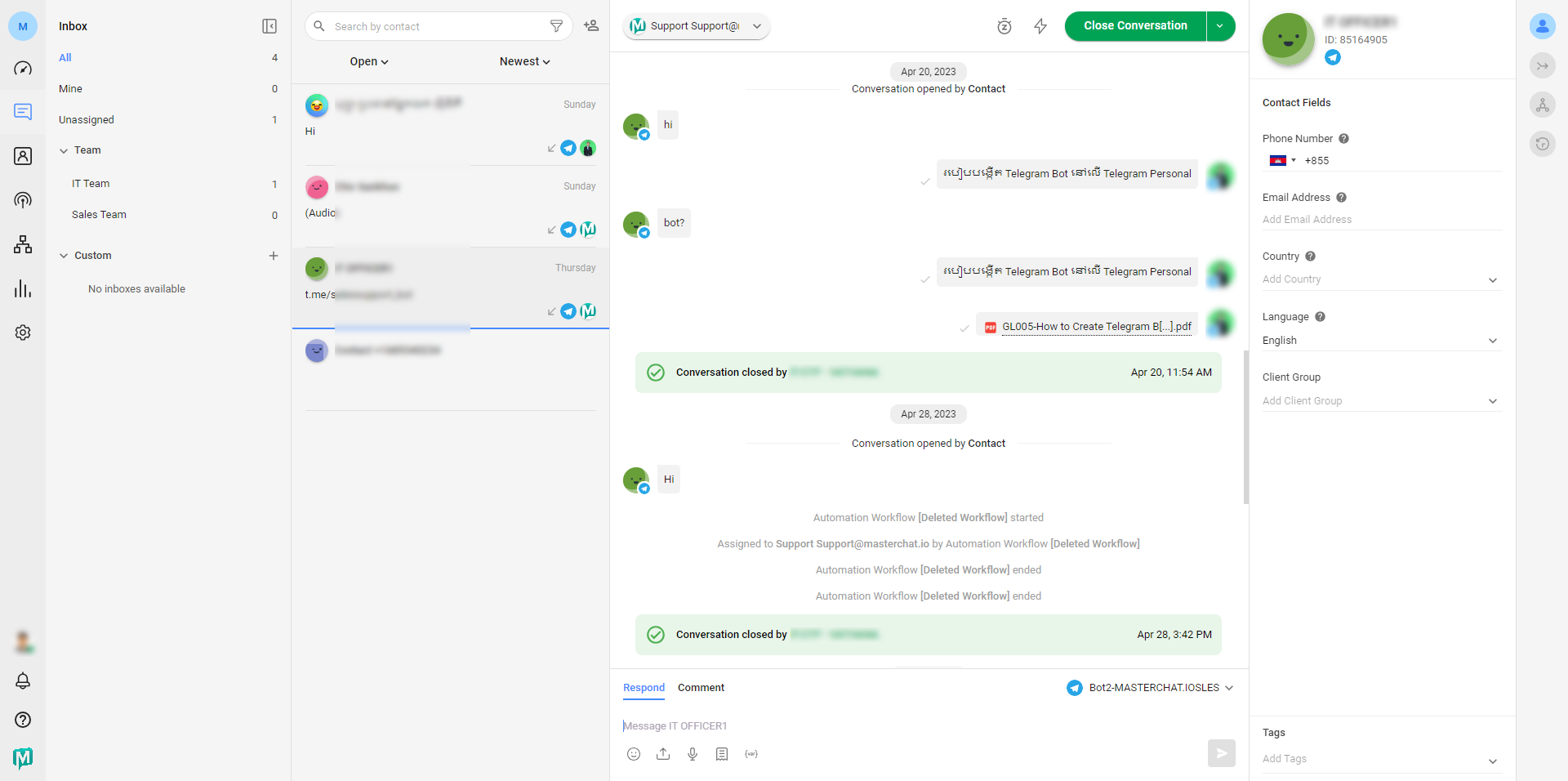Click the conversation scrollbar

1245,426
